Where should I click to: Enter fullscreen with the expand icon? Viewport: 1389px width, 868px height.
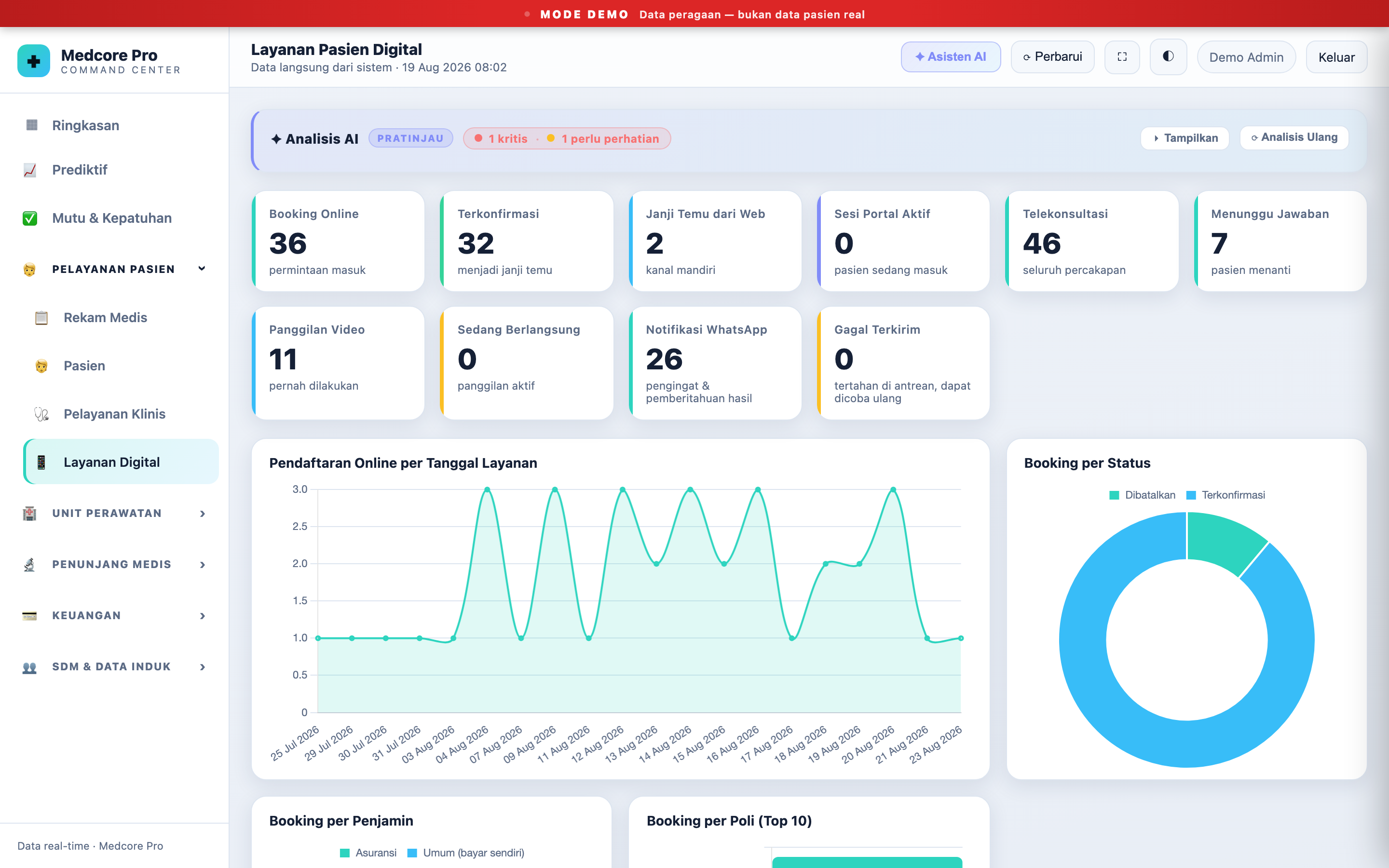click(1121, 57)
